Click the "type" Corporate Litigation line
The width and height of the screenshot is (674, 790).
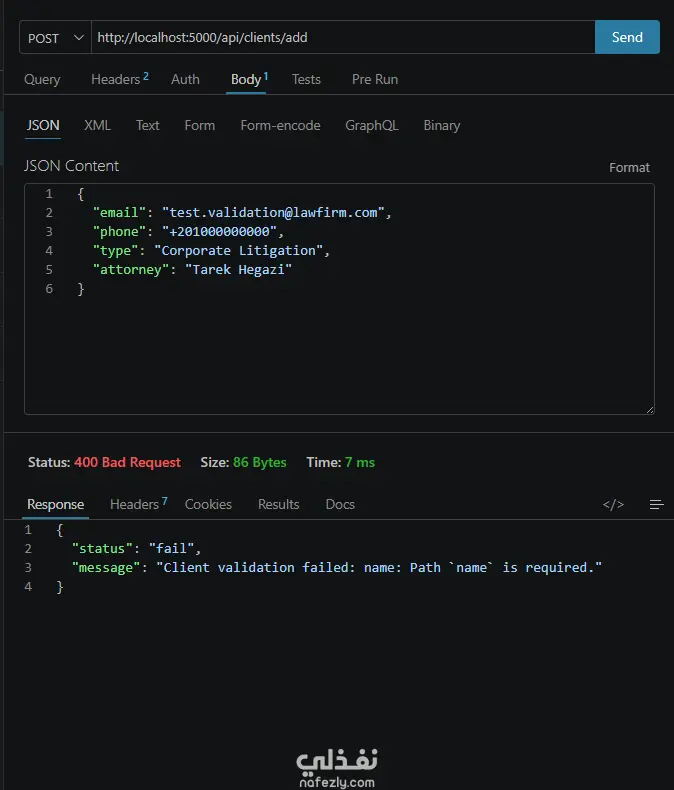[211, 251]
